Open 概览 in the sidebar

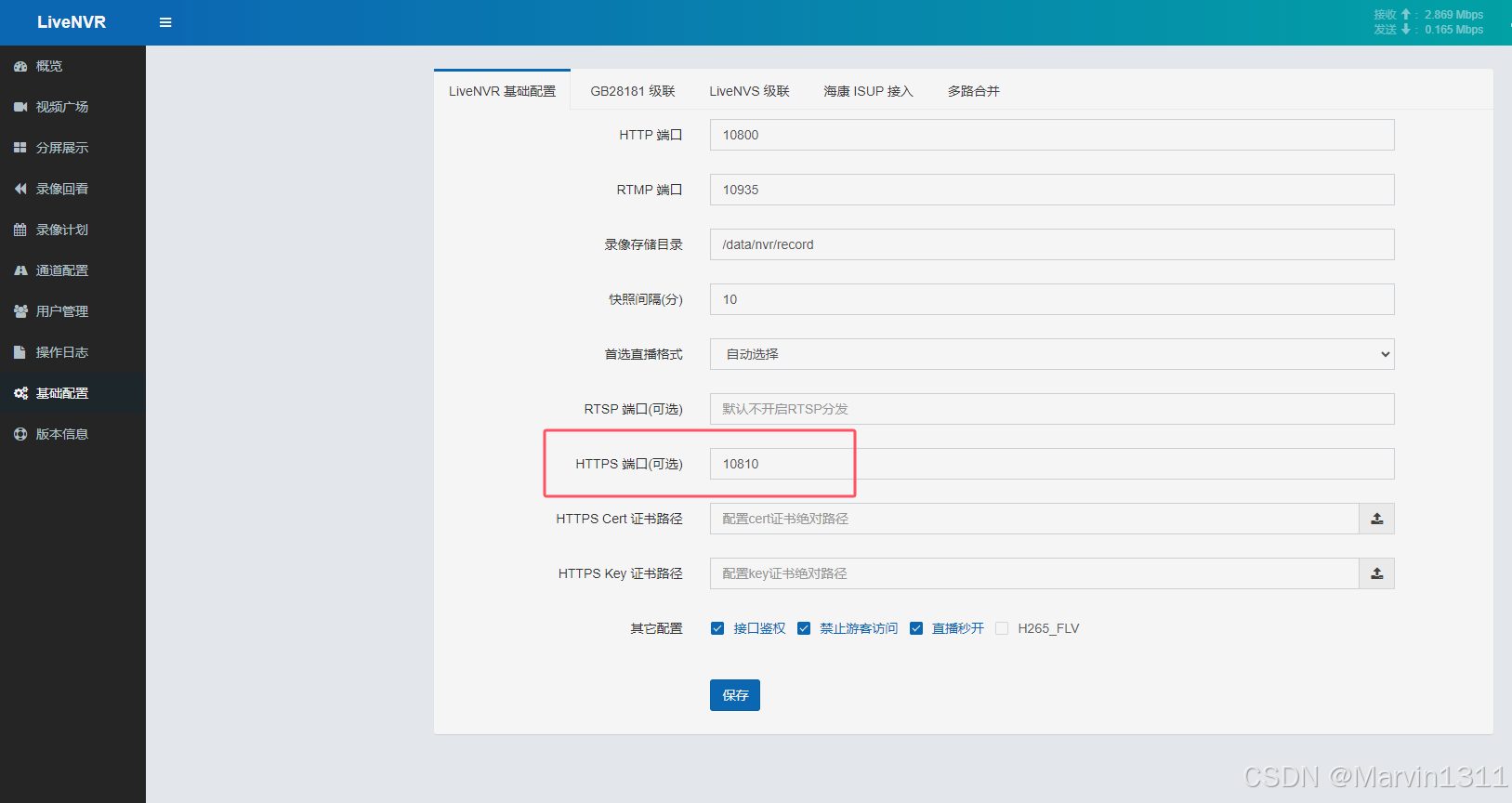coord(72,66)
